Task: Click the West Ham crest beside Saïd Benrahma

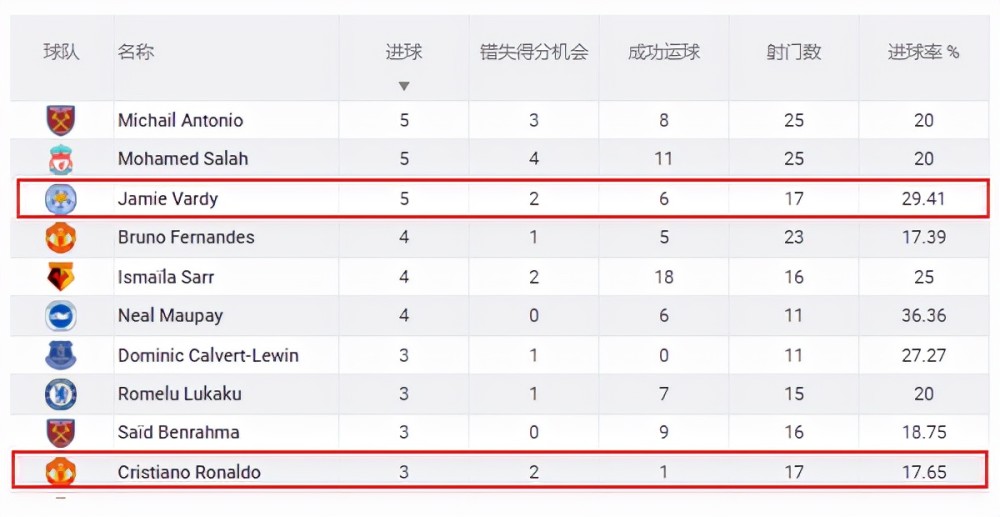Action: [x=61, y=433]
